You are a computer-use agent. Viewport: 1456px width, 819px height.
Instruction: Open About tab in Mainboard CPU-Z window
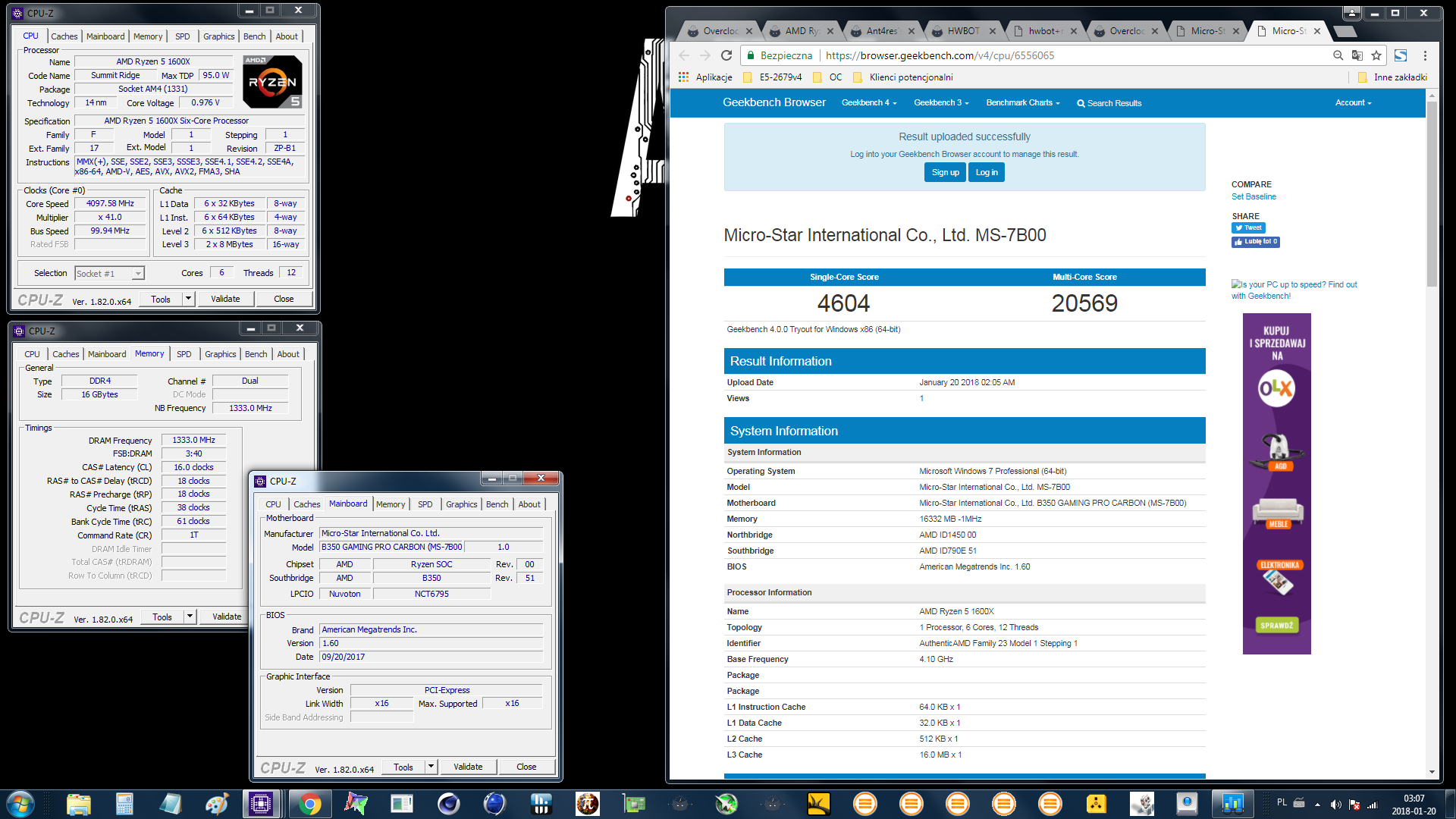pyautogui.click(x=529, y=504)
